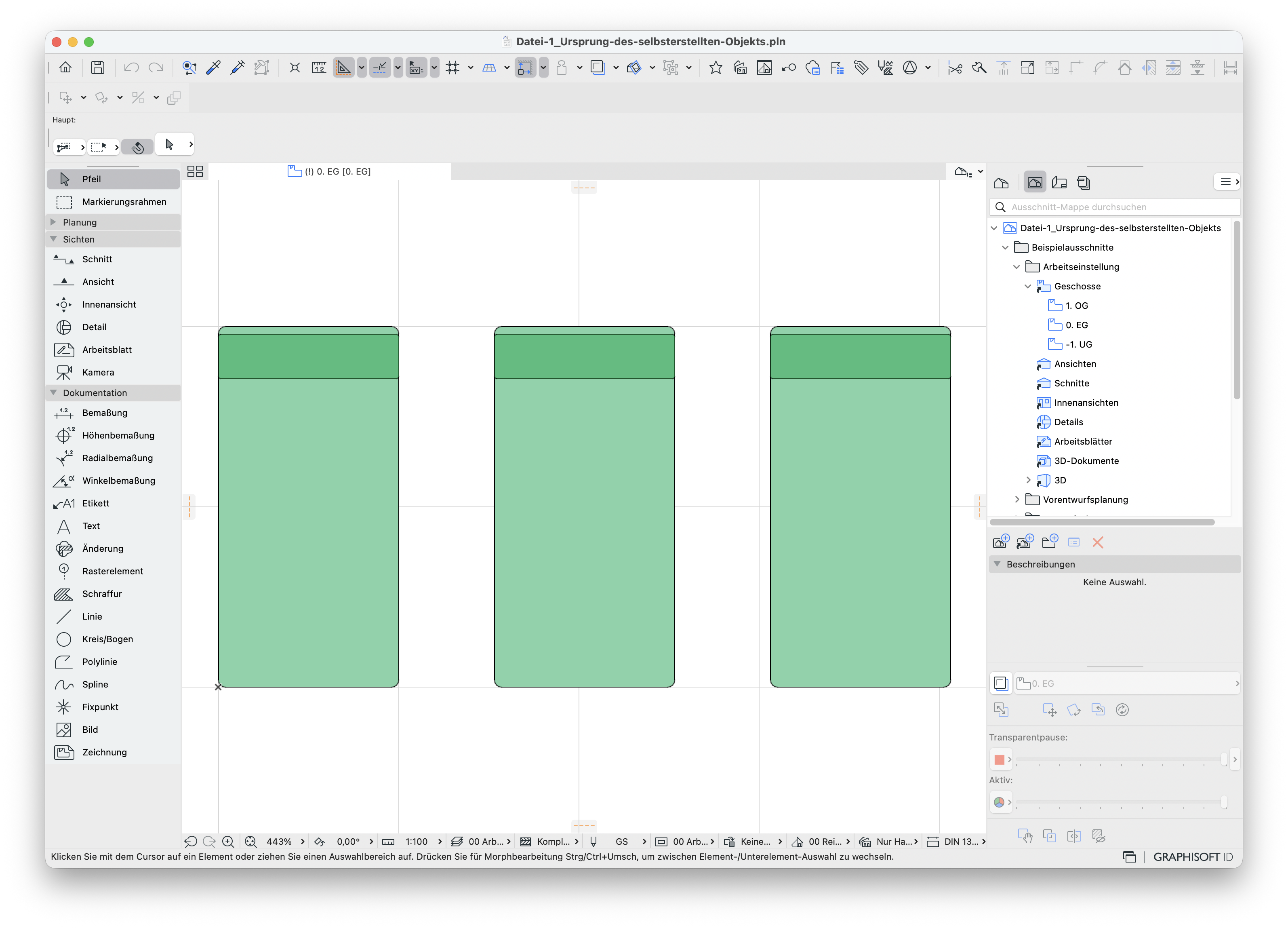
Task: Click the Home icon in toolbar
Action: pyautogui.click(x=65, y=67)
